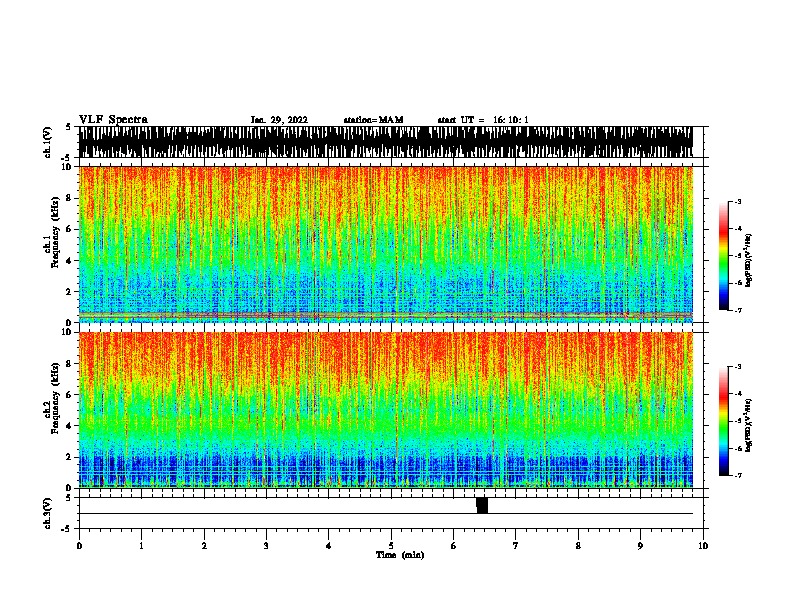Click the date text "Jan. 29, 2022"
792x612 pixels.
[279, 120]
